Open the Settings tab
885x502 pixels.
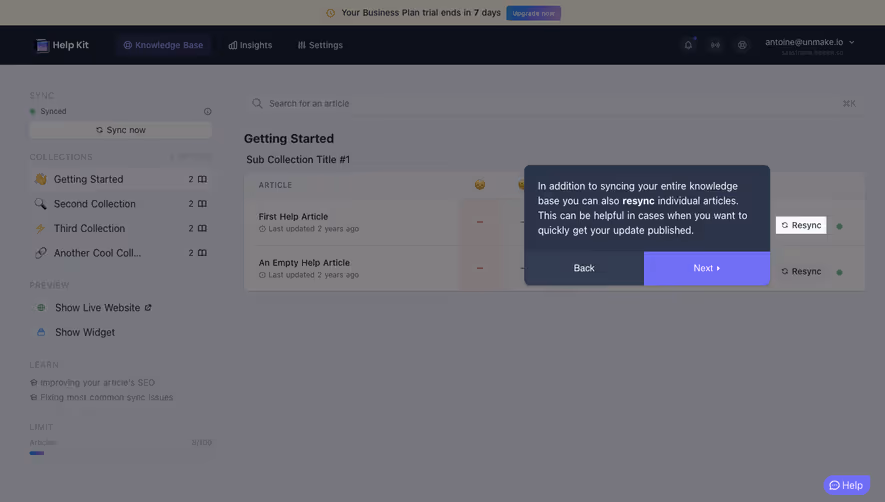click(x=320, y=45)
